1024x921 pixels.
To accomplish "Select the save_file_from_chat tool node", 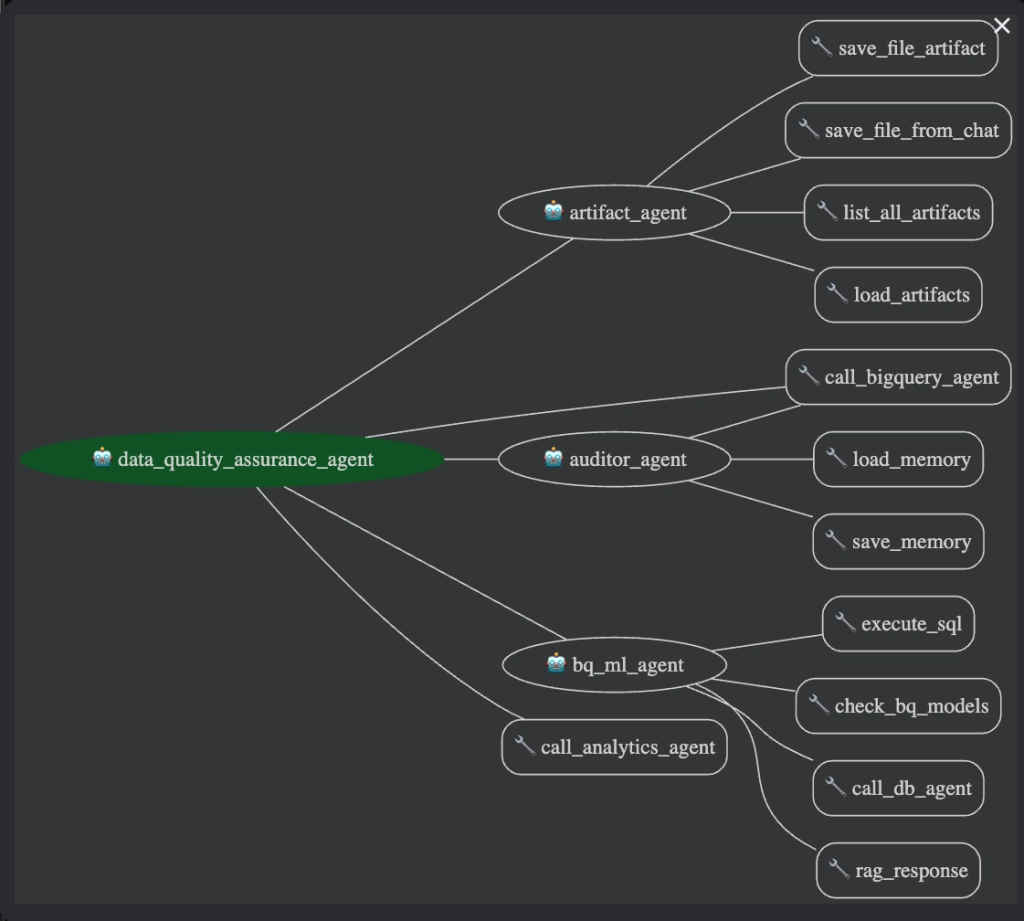I will [898, 130].
